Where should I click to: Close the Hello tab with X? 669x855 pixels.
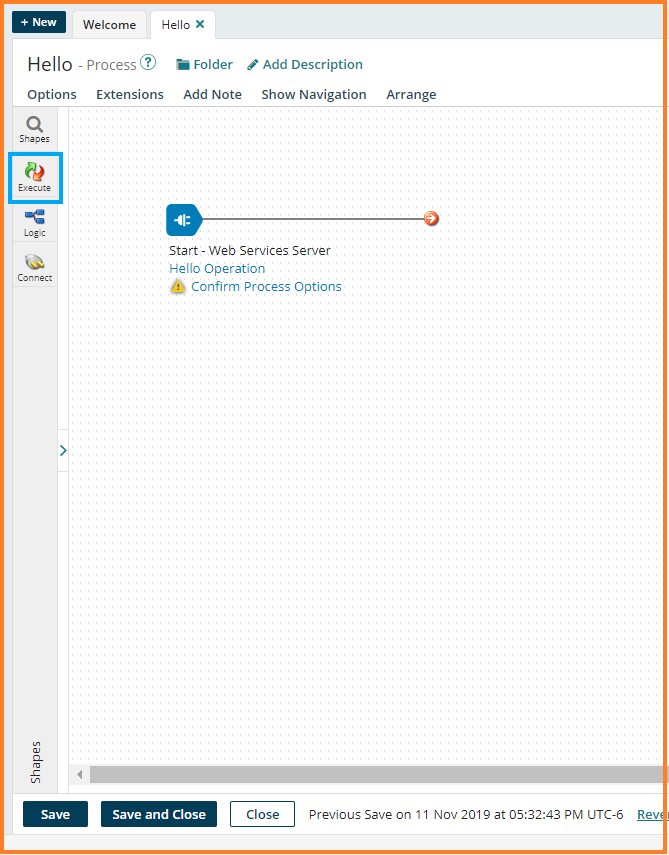pos(200,24)
